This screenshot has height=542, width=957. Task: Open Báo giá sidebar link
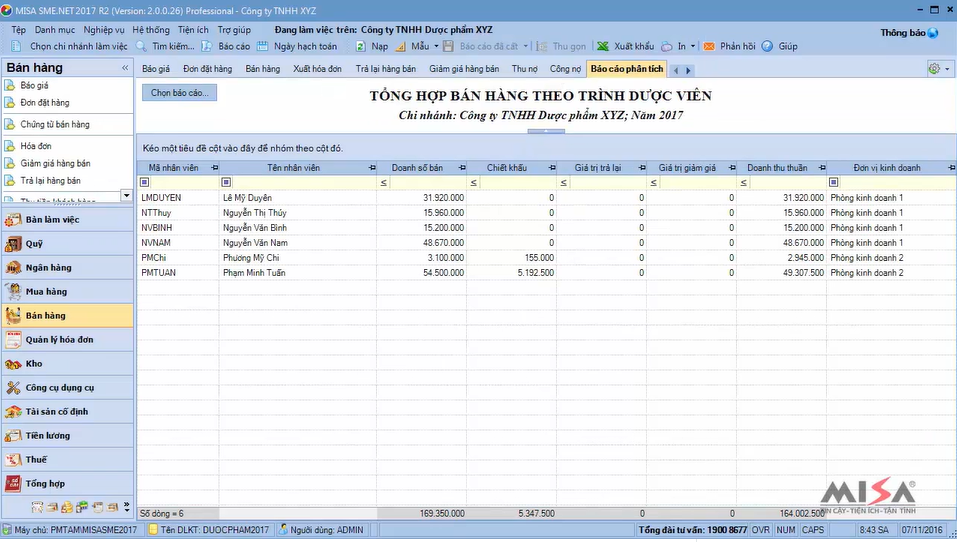pyautogui.click(x=34, y=85)
